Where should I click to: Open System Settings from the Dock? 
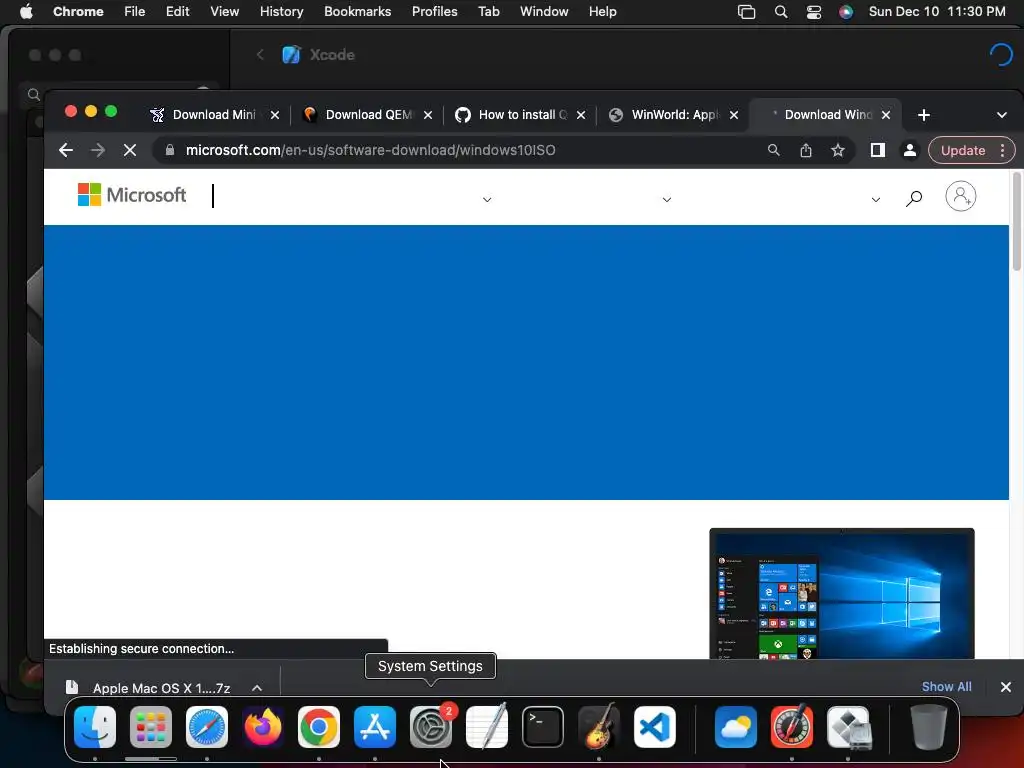431,727
